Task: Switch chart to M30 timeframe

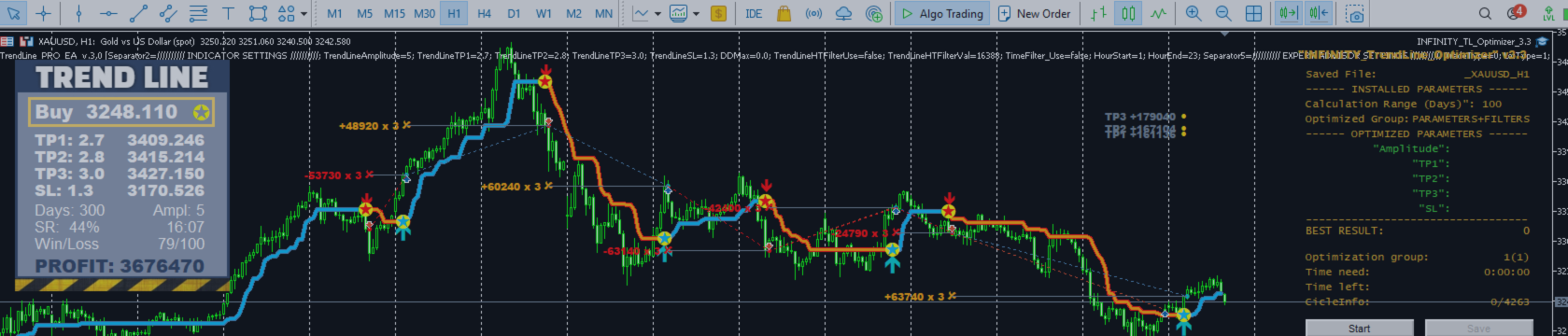Action: point(424,14)
